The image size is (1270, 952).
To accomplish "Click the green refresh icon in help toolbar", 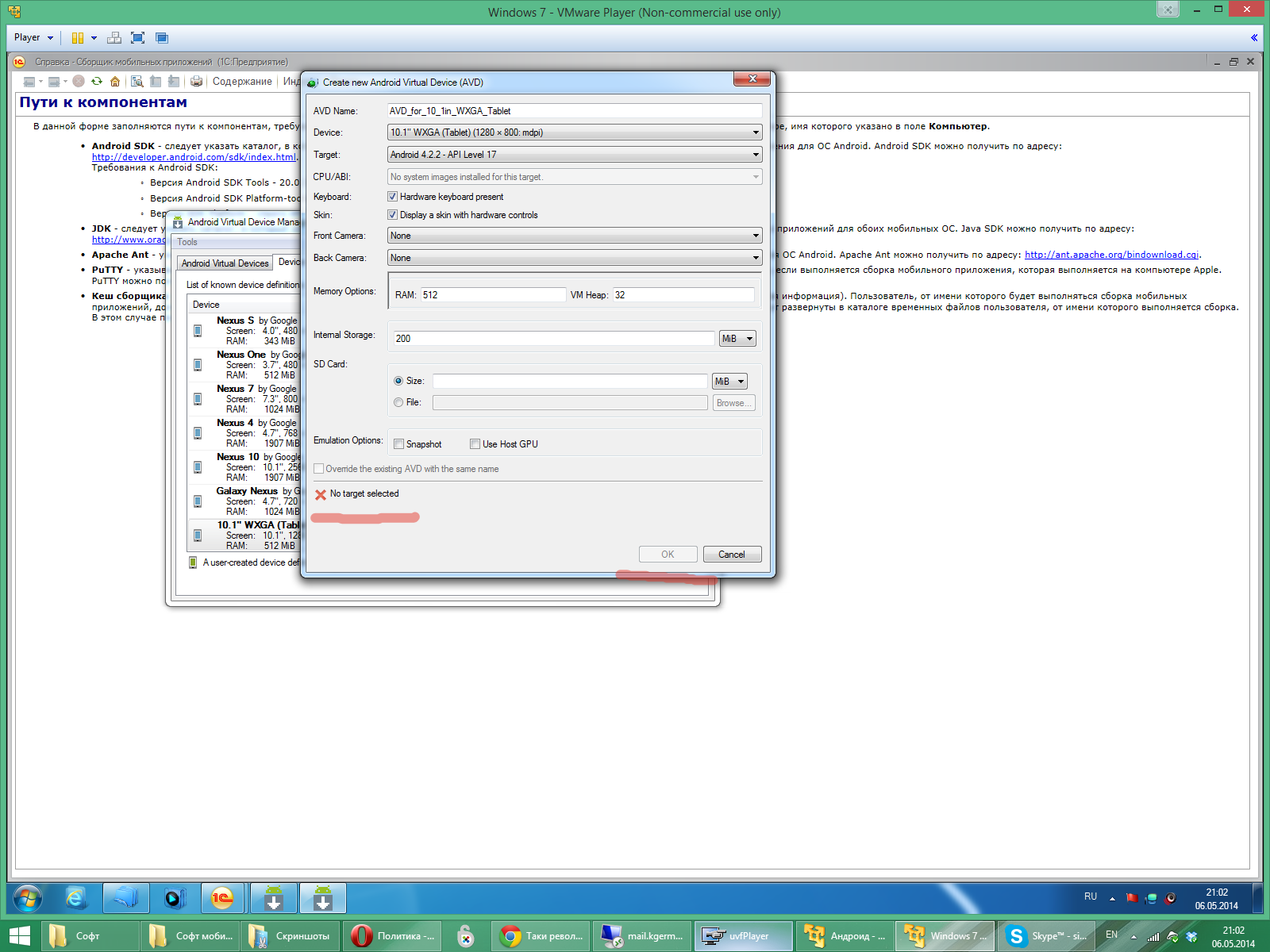I will point(97,81).
